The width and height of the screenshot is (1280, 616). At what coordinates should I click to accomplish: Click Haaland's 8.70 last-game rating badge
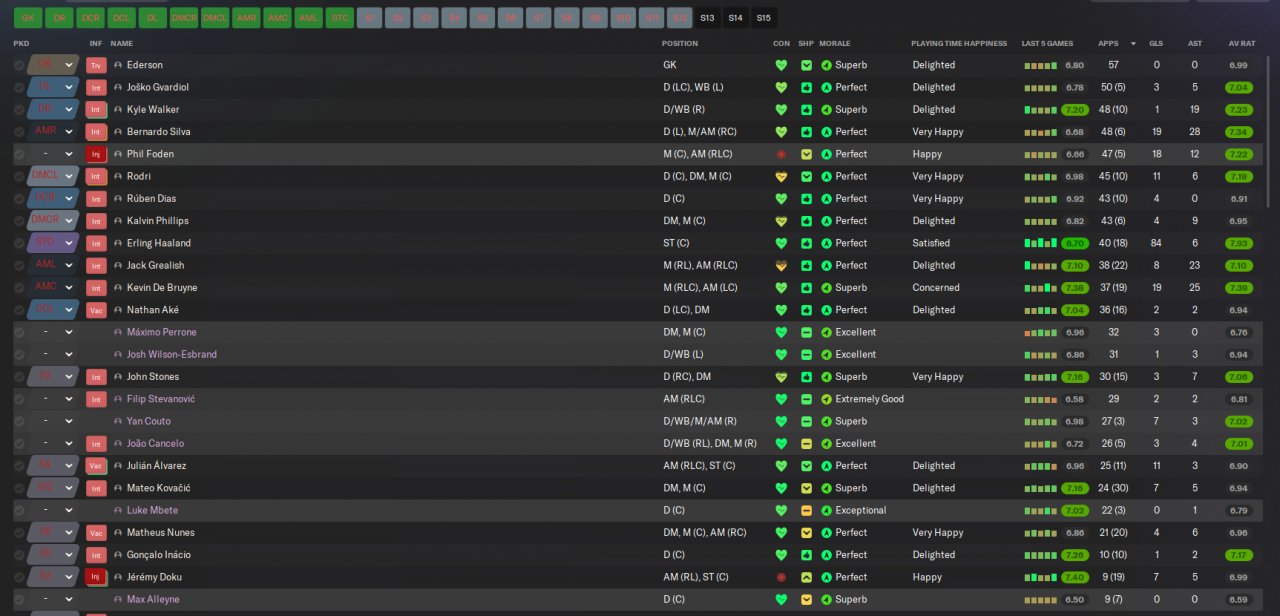tap(1075, 243)
